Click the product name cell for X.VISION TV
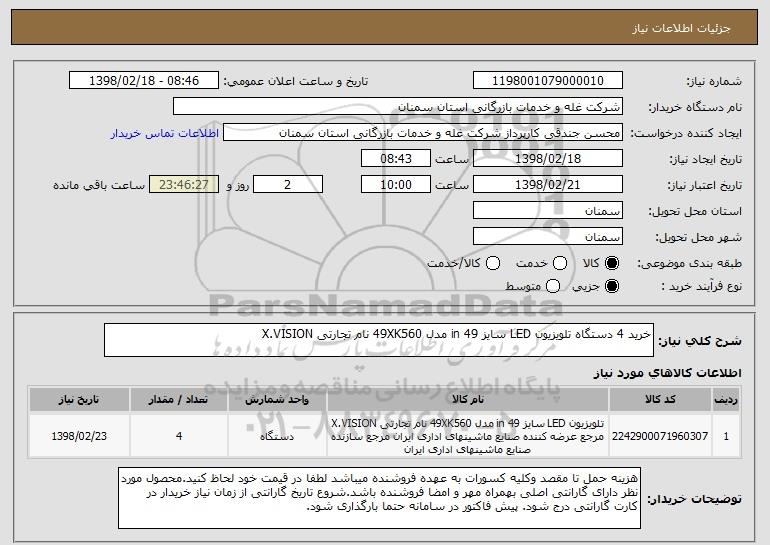Image resolution: width=770 pixels, height=545 pixels. click(468, 436)
